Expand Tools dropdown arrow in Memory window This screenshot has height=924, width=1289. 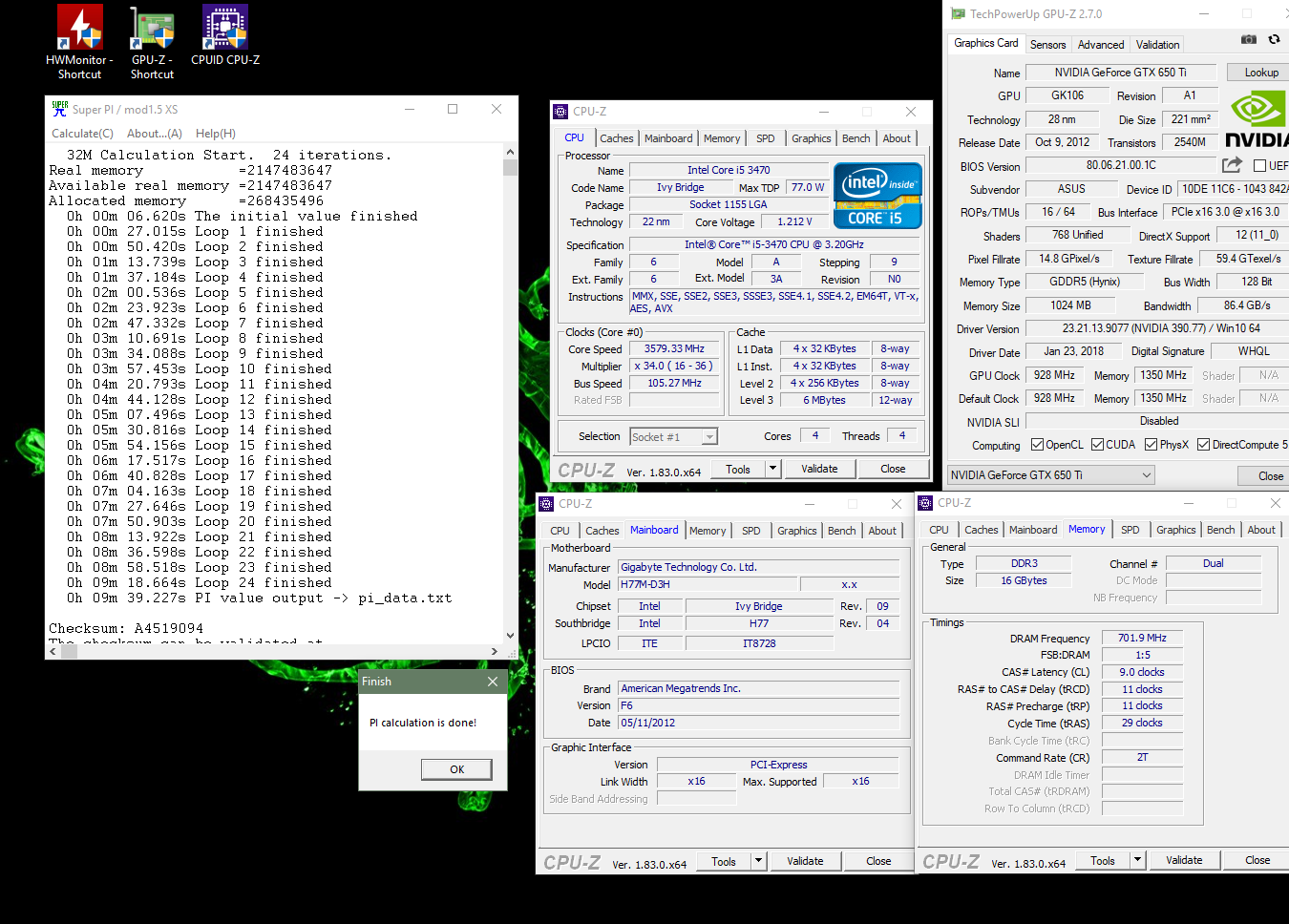pos(1138,860)
